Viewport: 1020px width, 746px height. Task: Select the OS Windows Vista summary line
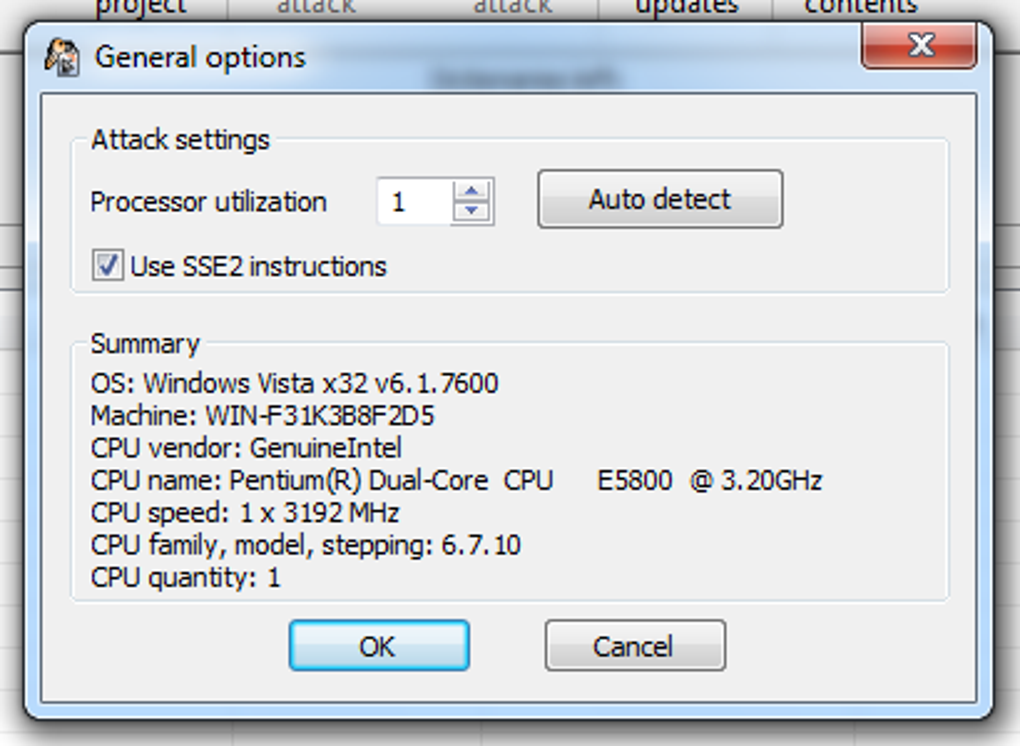point(294,383)
